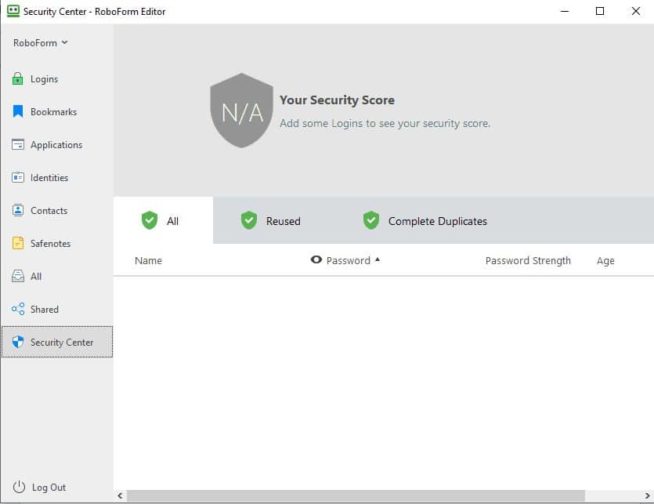This screenshot has width=654, height=504.
Task: Click the Security Center shield icon
Action: point(18,342)
